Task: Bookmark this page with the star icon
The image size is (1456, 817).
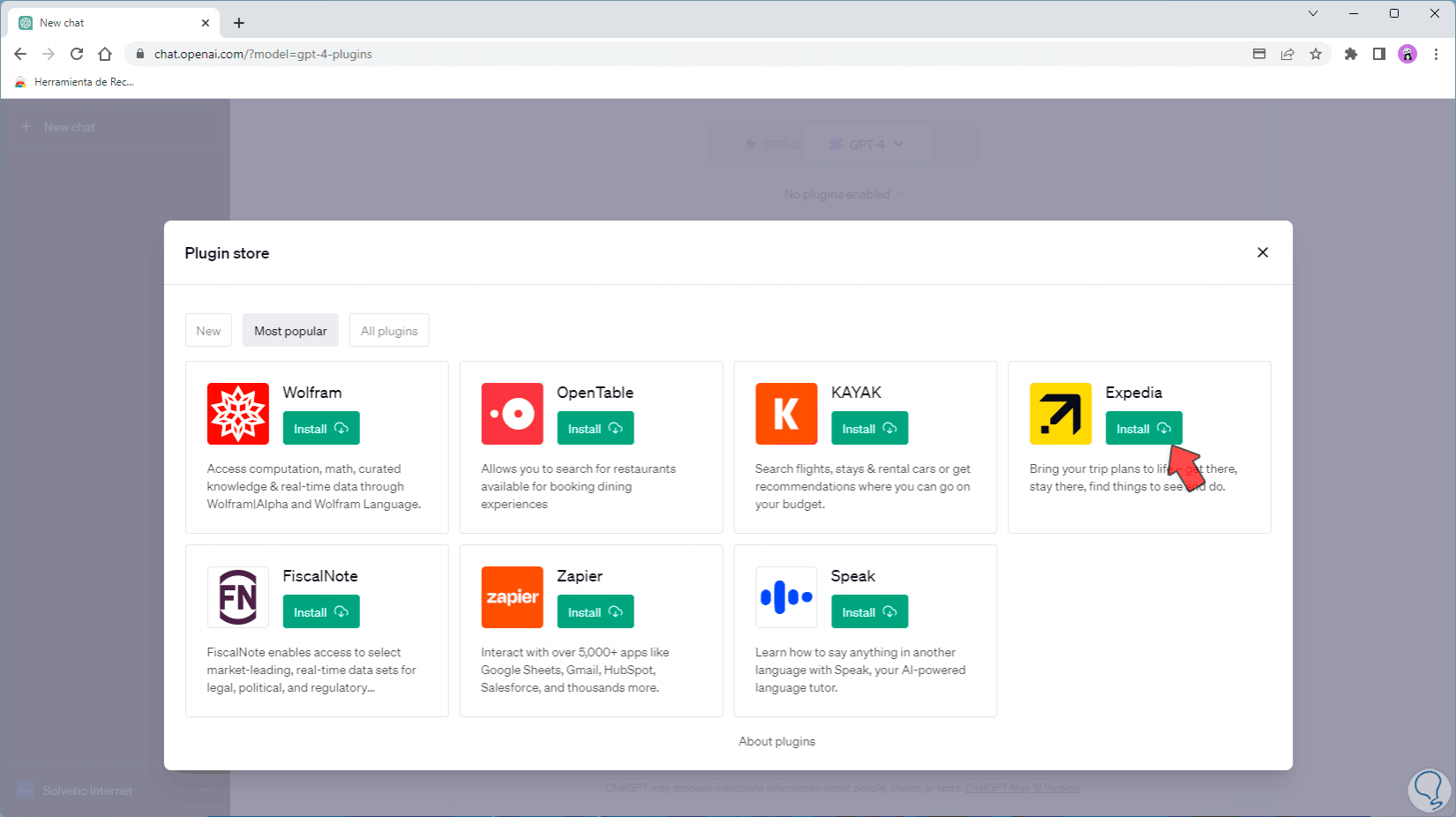Action: coord(1316,54)
